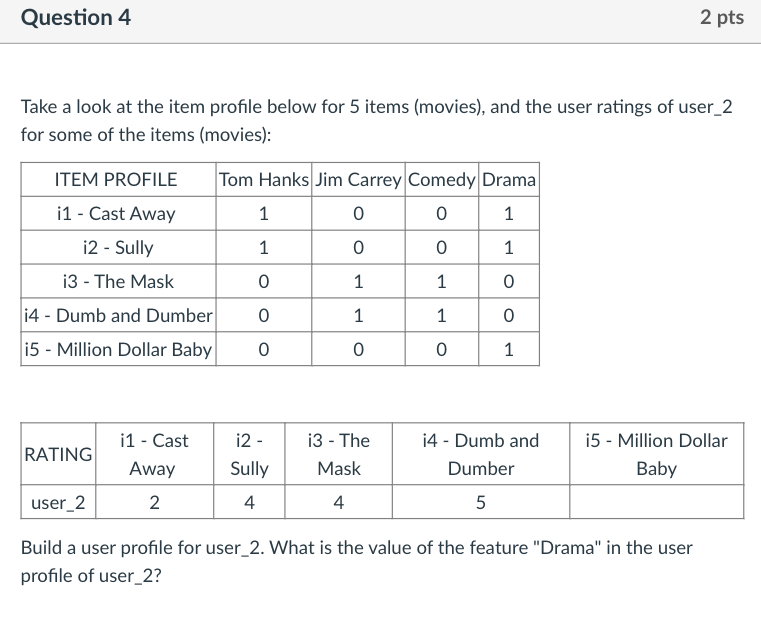Click the 'Question 4' heading
Image resolution: width=761 pixels, height=617 pixels.
click(x=76, y=18)
